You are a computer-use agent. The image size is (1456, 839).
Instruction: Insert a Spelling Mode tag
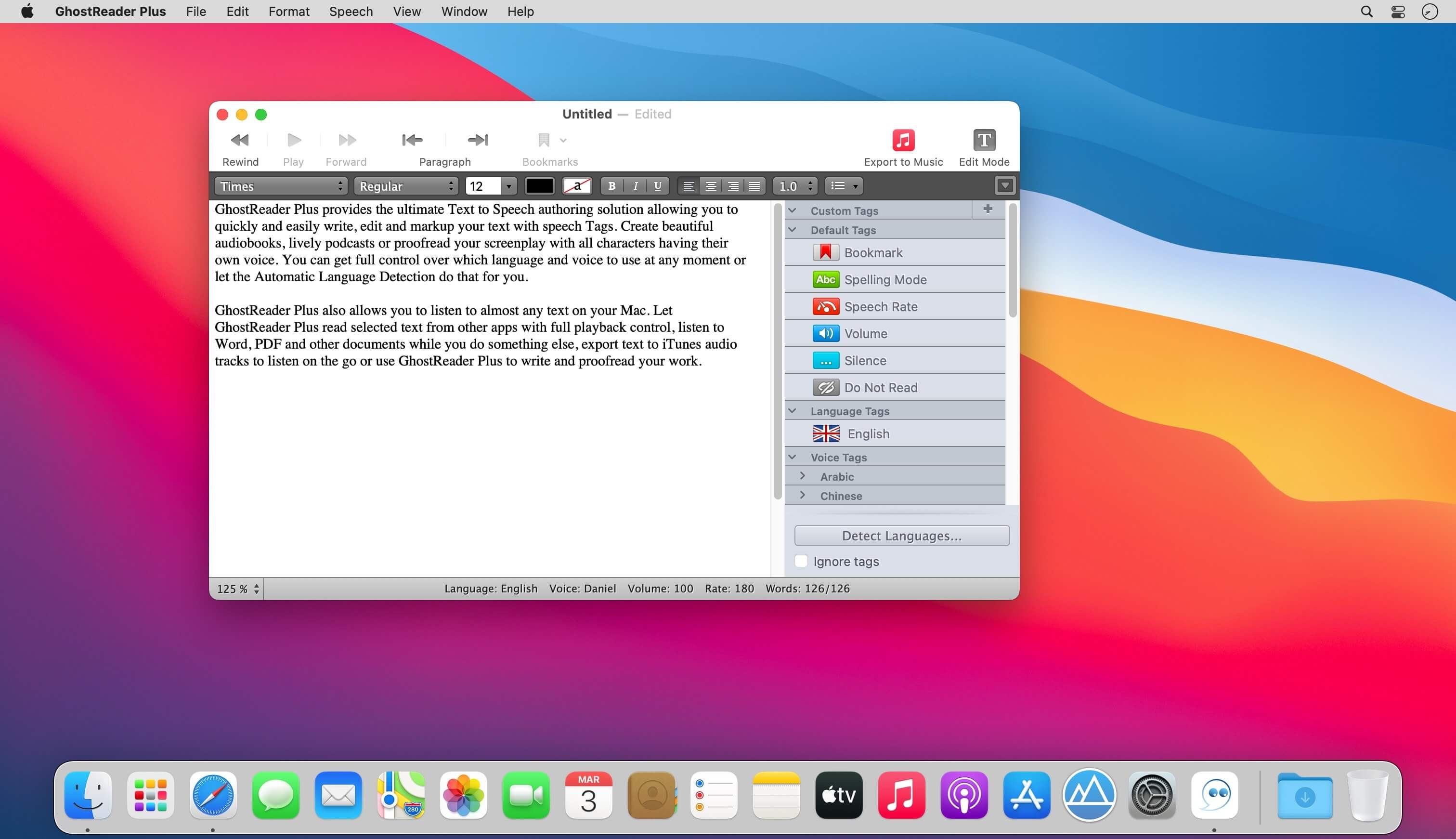point(895,279)
